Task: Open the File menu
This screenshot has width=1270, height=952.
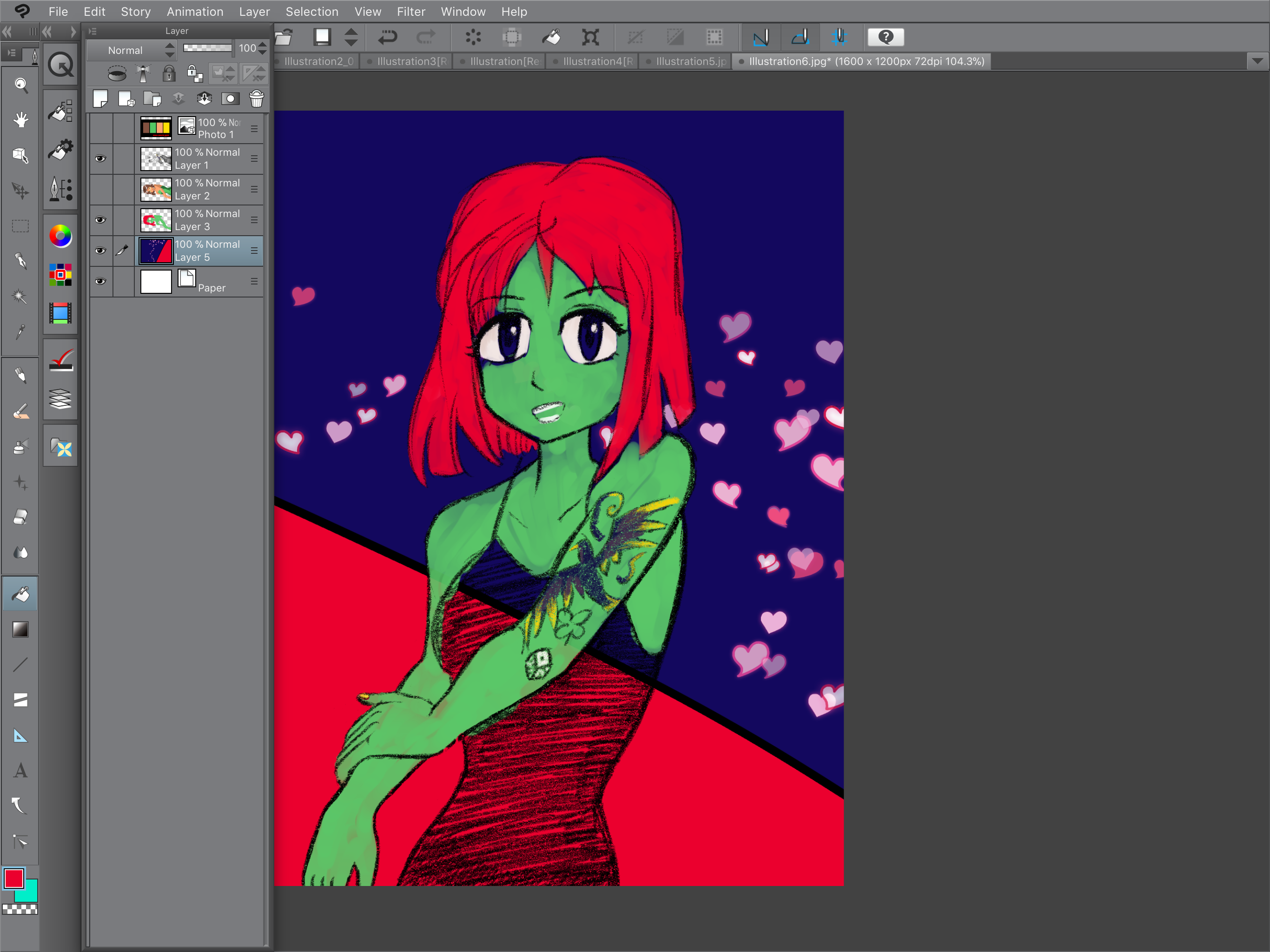Action: pyautogui.click(x=58, y=12)
